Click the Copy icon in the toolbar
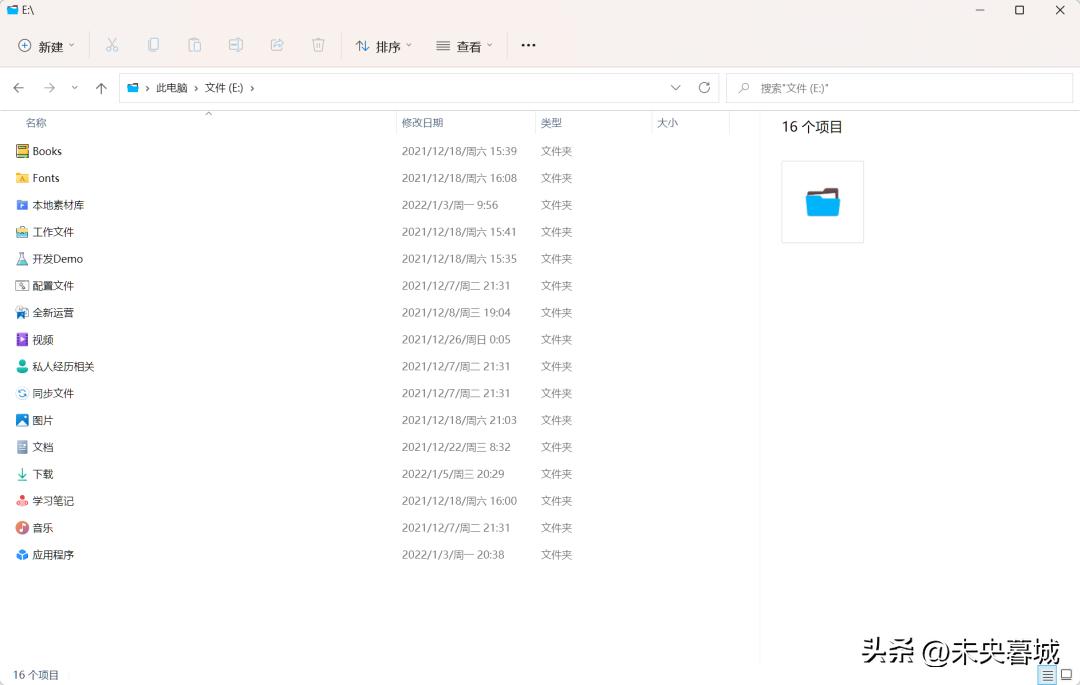 pos(153,45)
